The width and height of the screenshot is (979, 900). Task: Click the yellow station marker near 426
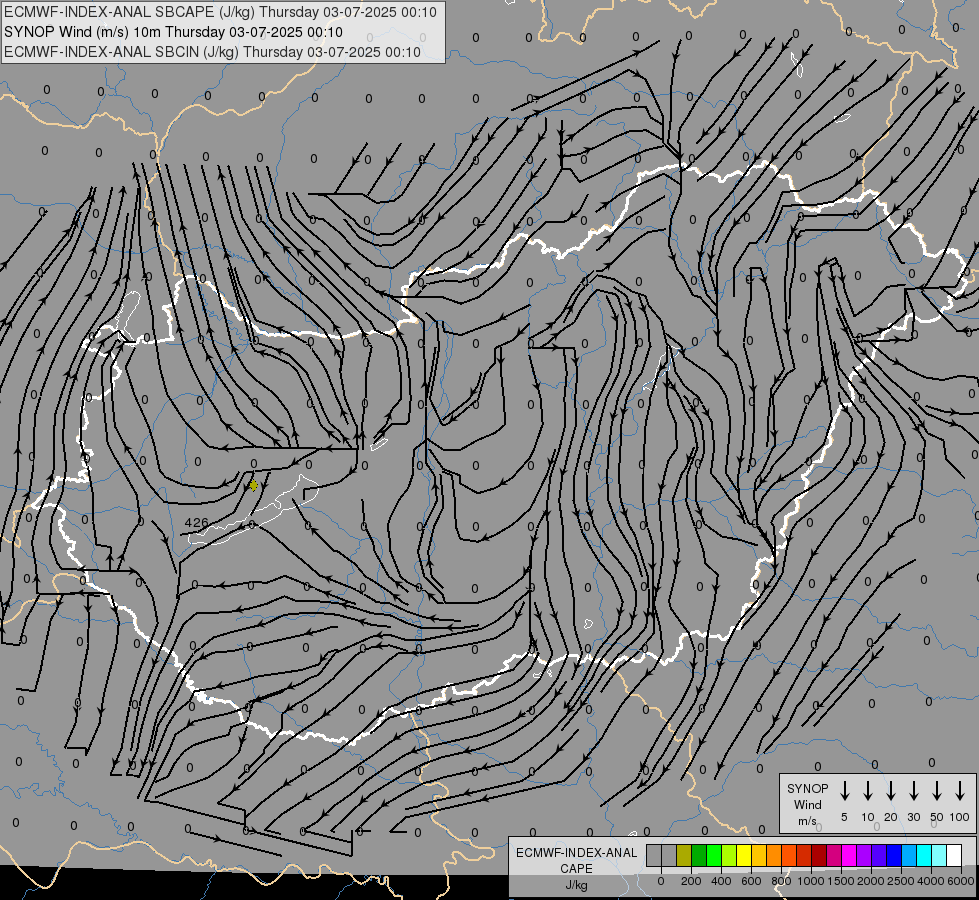tap(253, 485)
